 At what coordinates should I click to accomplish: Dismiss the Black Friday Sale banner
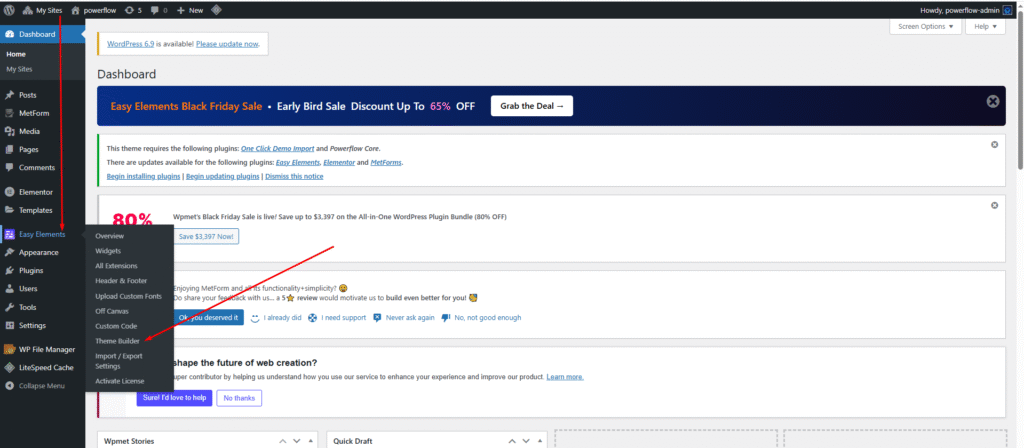pos(992,102)
